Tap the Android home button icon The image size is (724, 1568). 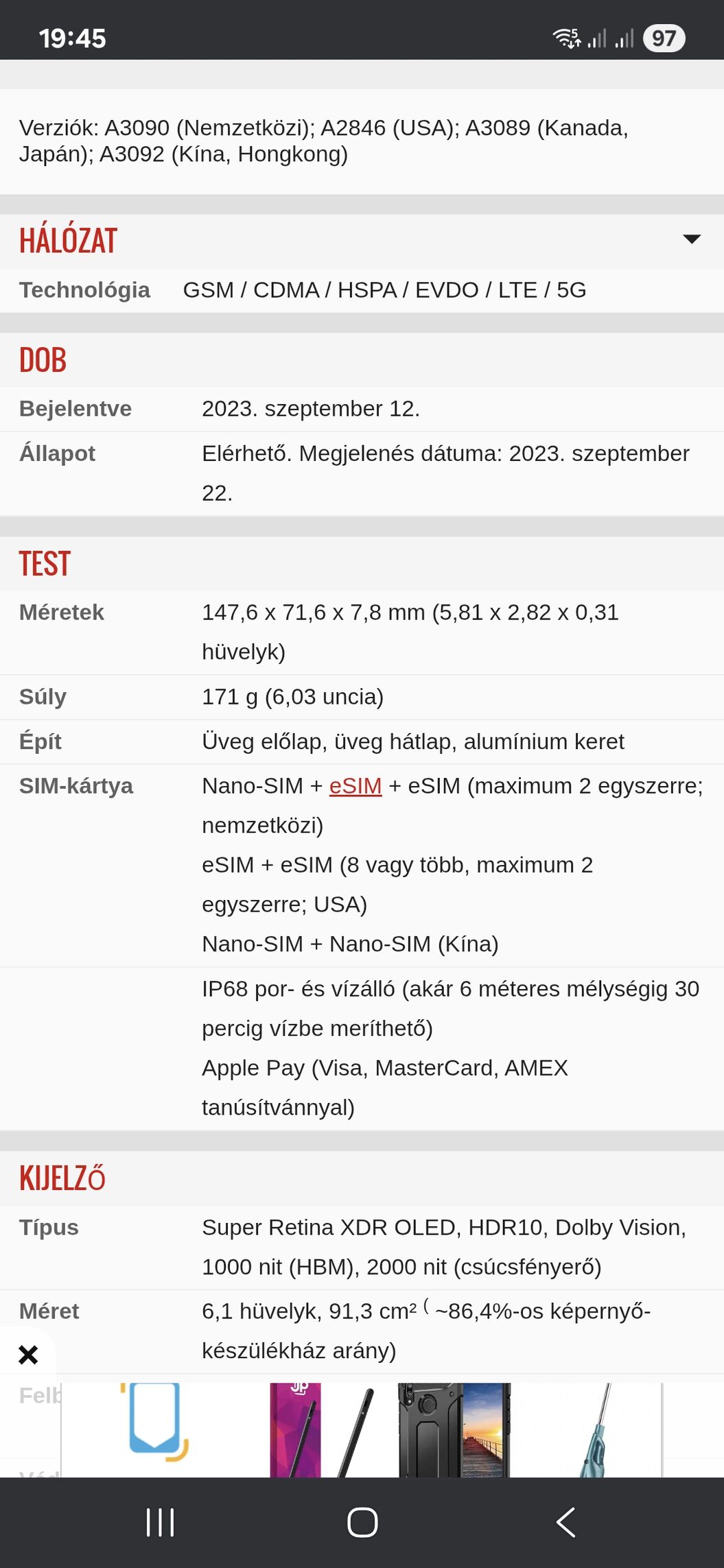tap(362, 1522)
